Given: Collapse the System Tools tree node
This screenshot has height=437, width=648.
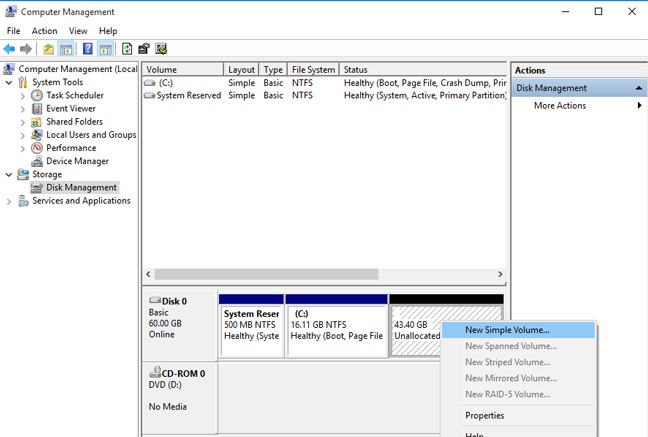Looking at the screenshot, I should pyautogui.click(x=9, y=82).
